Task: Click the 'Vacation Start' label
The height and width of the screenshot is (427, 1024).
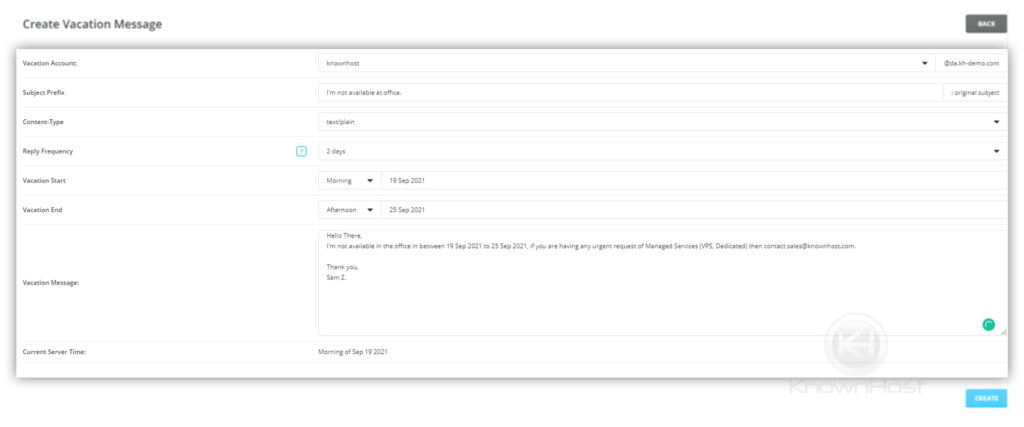Action: point(44,181)
